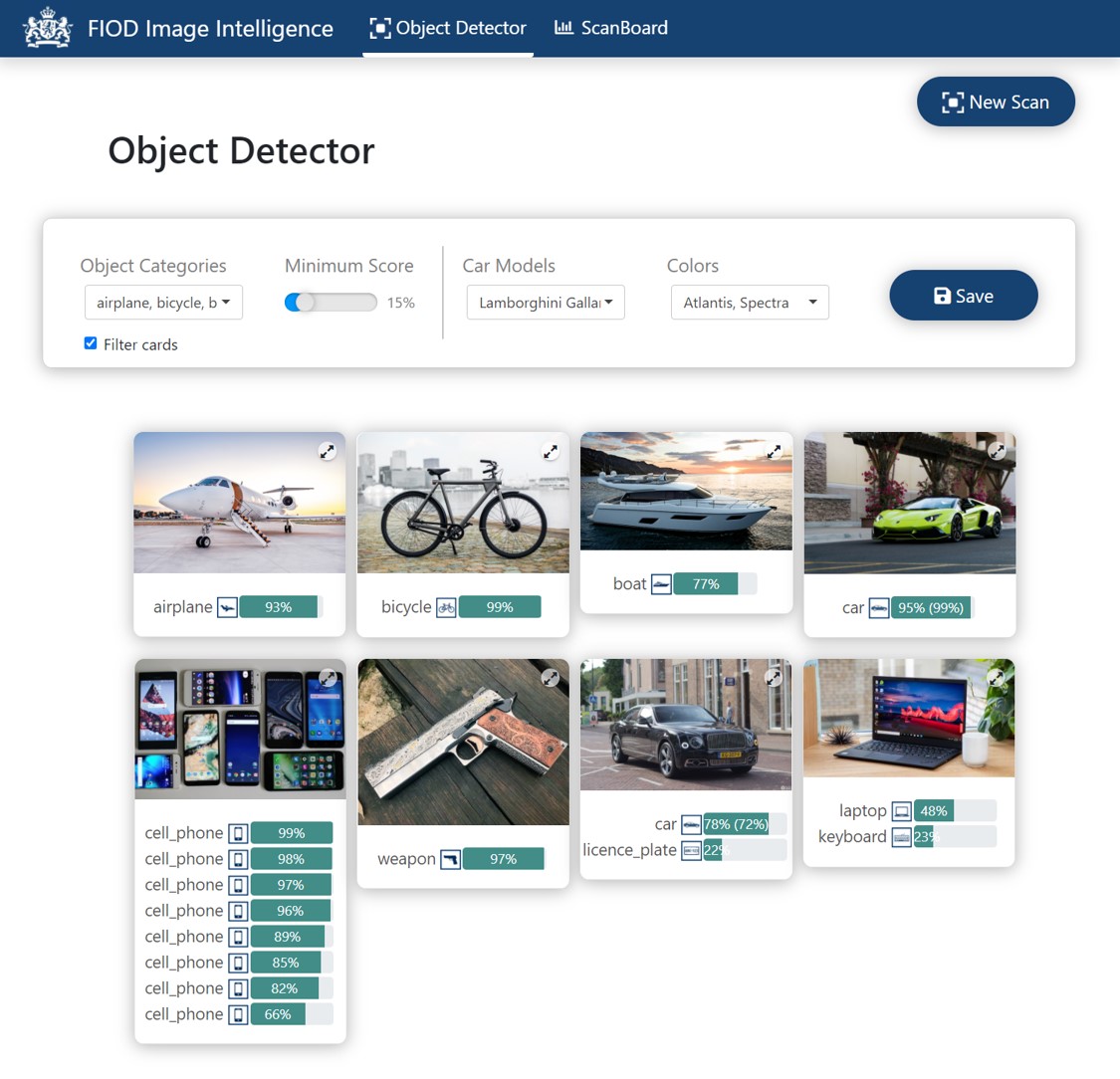Click the licence_plate category icon
The height and width of the screenshot is (1079, 1120).
(x=691, y=850)
